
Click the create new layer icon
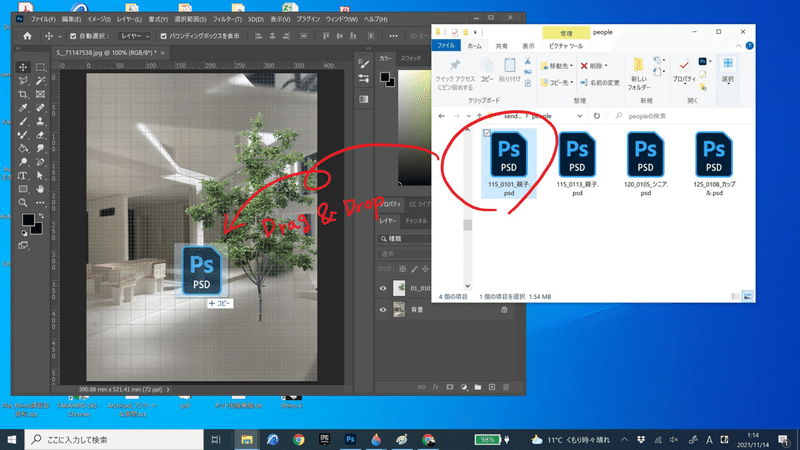tap(492, 387)
